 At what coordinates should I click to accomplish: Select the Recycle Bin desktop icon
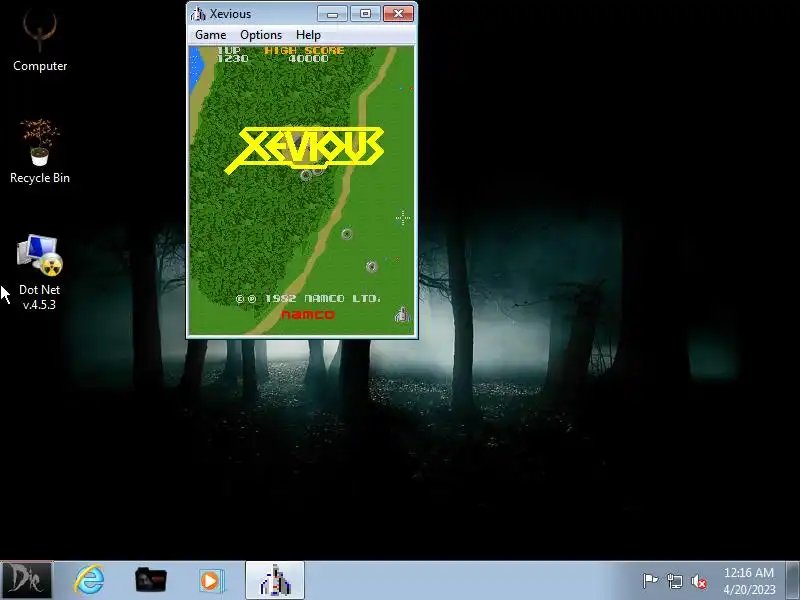(x=40, y=152)
